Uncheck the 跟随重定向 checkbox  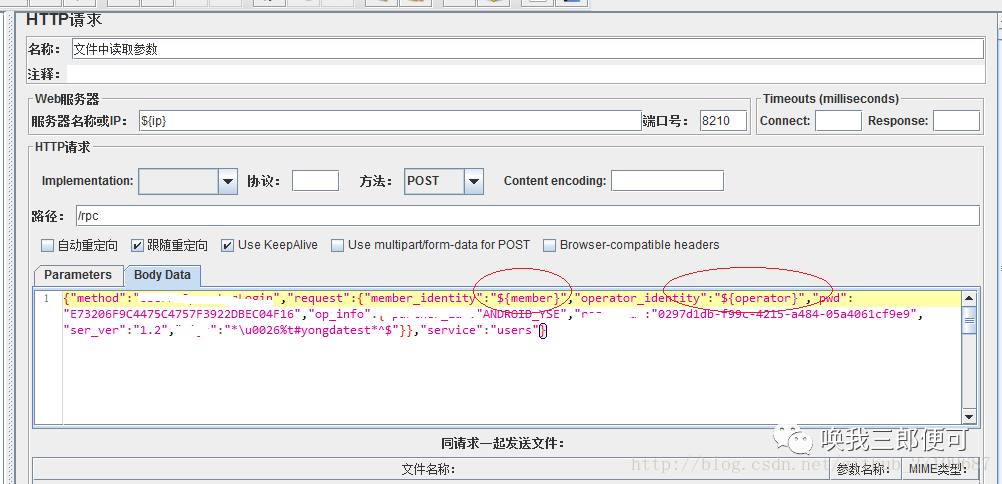pyautogui.click(x=137, y=246)
